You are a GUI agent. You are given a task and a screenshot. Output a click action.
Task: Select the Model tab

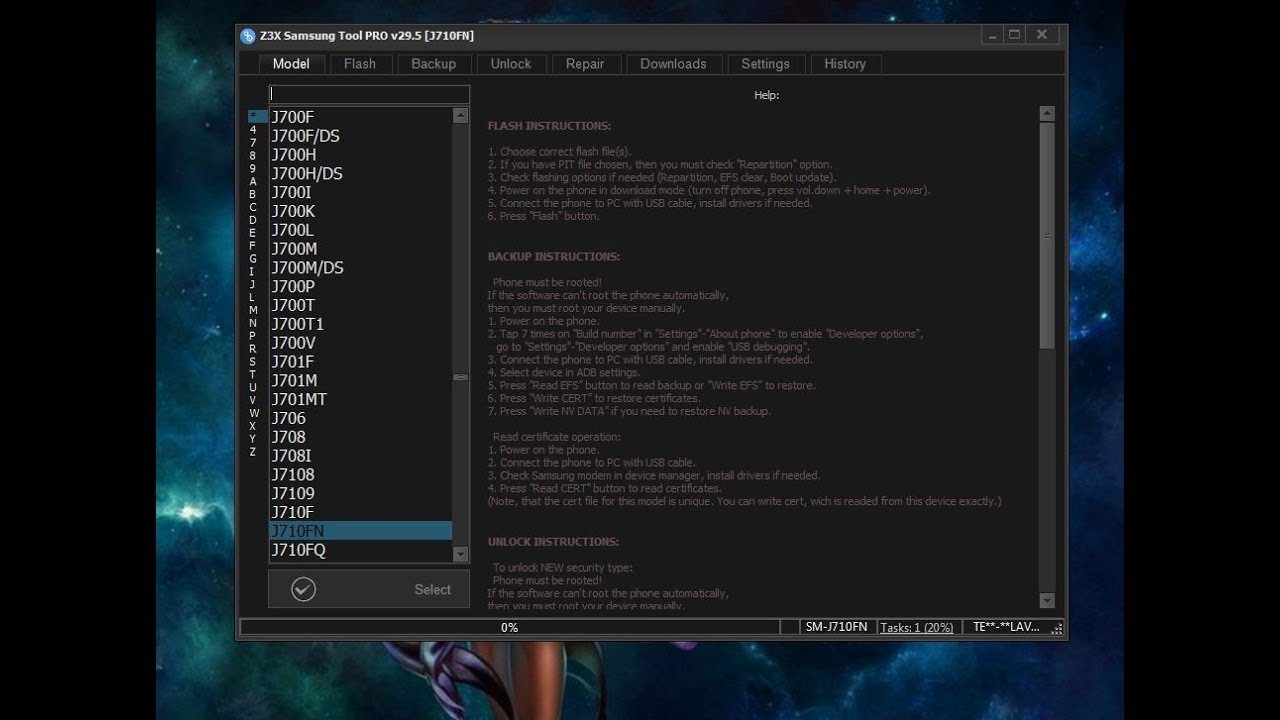tap(291, 63)
